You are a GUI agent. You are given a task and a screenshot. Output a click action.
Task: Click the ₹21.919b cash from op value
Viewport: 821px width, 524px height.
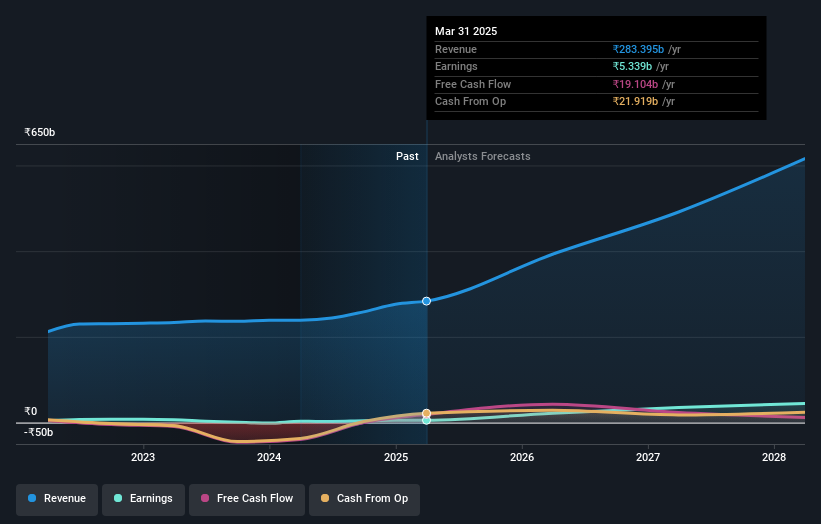(635, 102)
